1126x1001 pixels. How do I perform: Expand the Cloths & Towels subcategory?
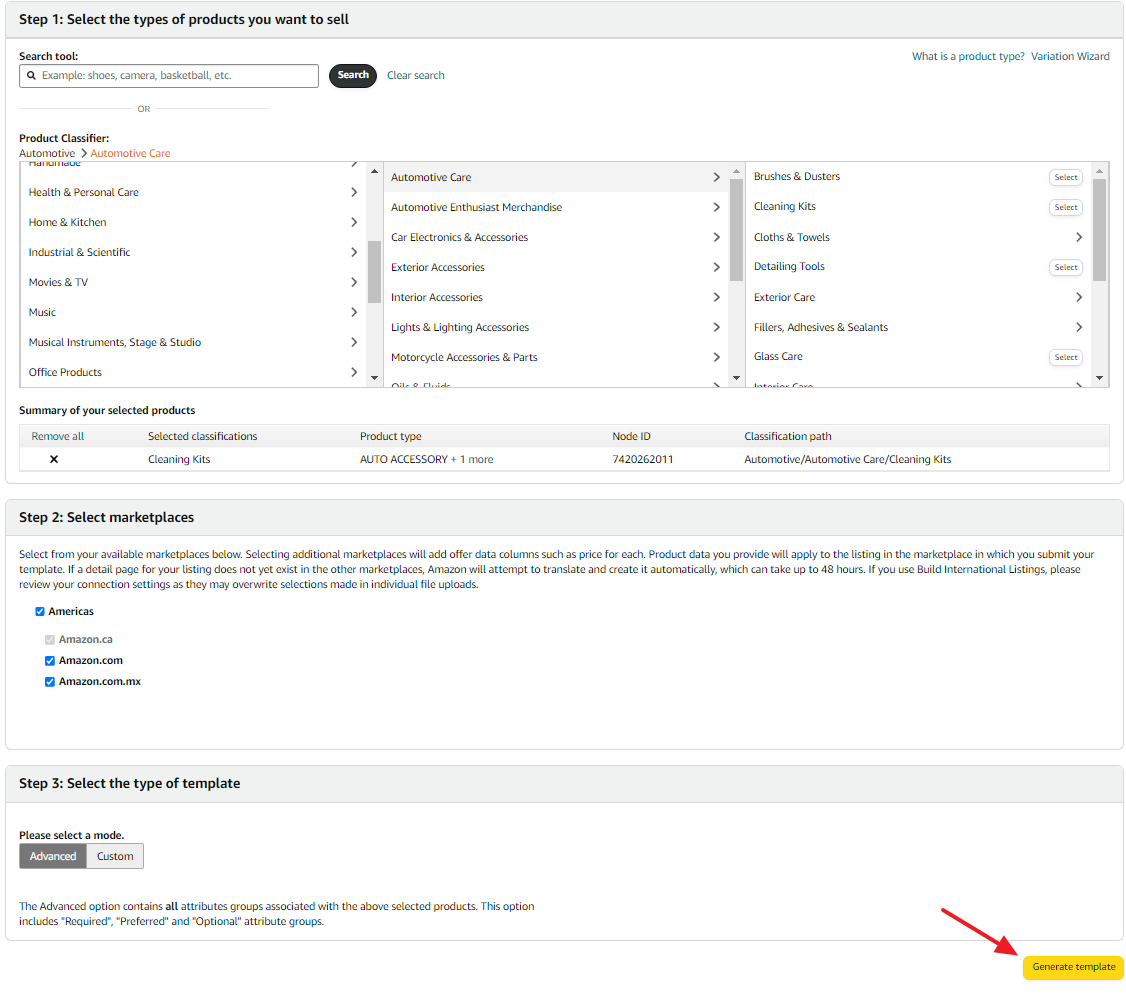[x=1078, y=237]
